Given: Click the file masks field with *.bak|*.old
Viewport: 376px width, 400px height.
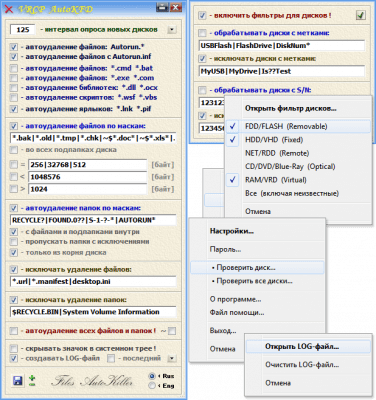Looking at the screenshot, I should (93, 138).
